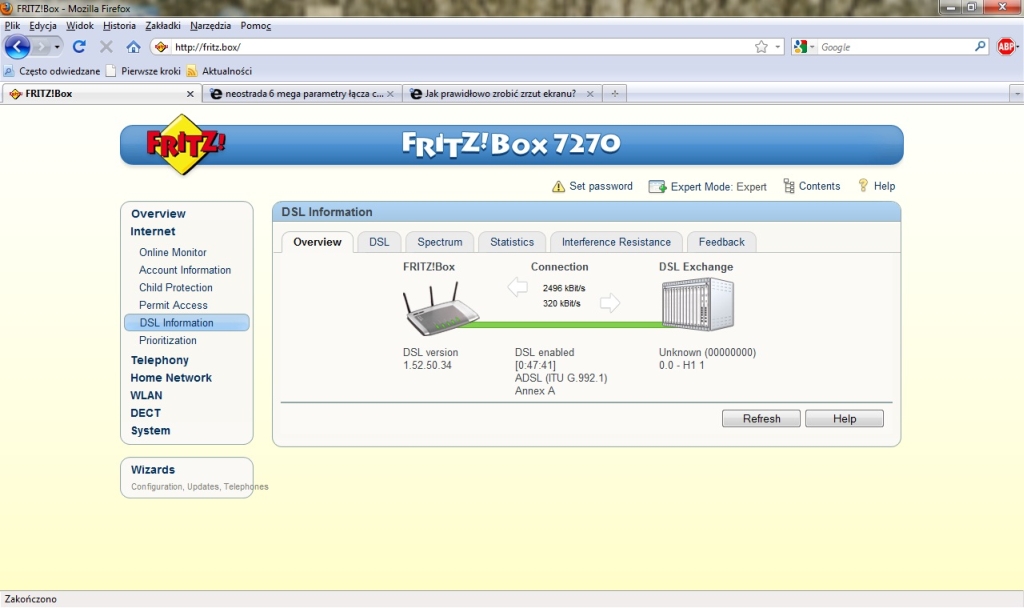Expand the System section

(x=150, y=430)
